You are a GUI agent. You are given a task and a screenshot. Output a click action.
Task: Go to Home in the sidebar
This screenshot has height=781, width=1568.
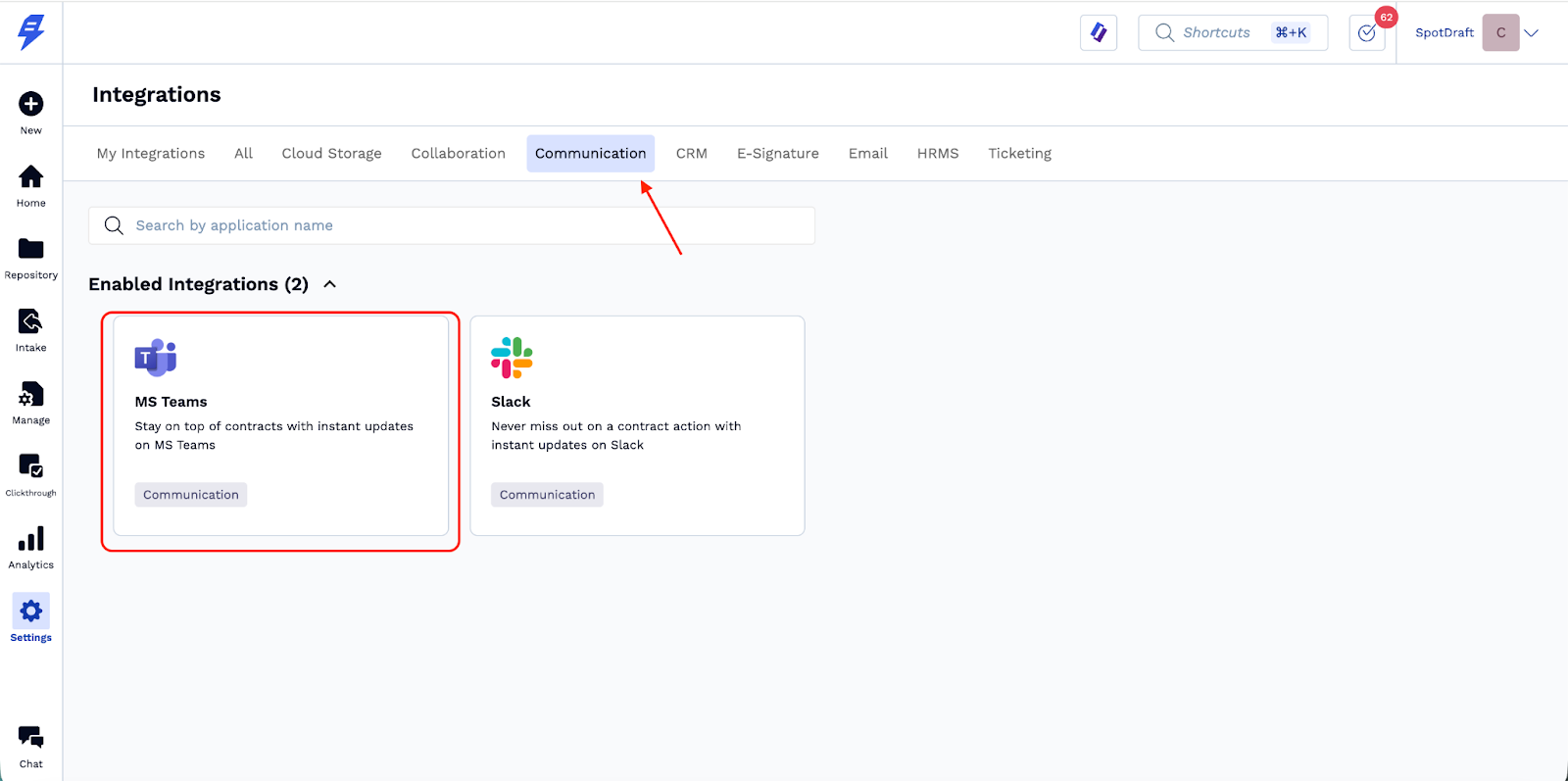click(31, 177)
